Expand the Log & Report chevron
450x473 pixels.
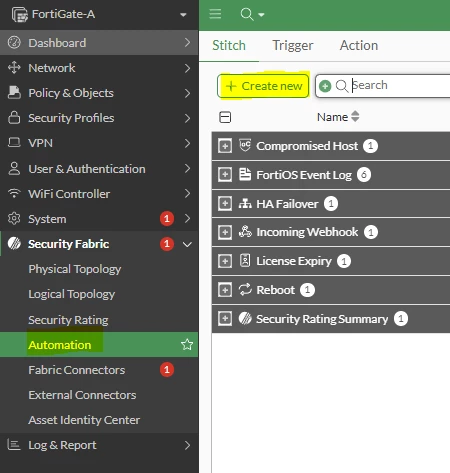(x=187, y=445)
